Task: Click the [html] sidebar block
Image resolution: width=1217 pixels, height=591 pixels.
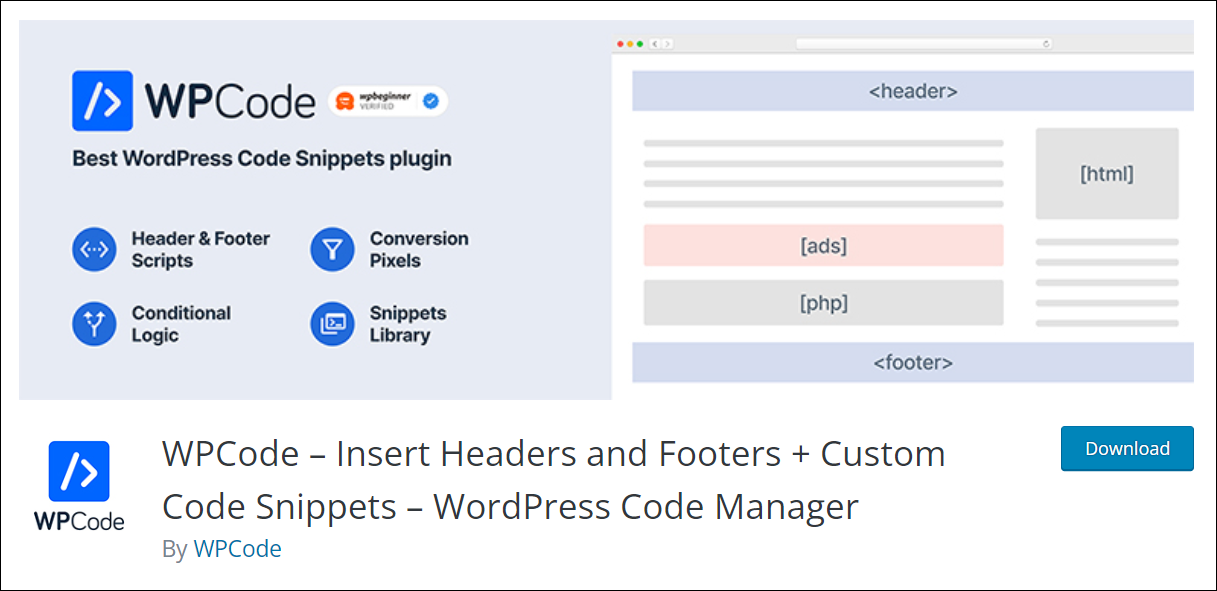Action: [1107, 174]
